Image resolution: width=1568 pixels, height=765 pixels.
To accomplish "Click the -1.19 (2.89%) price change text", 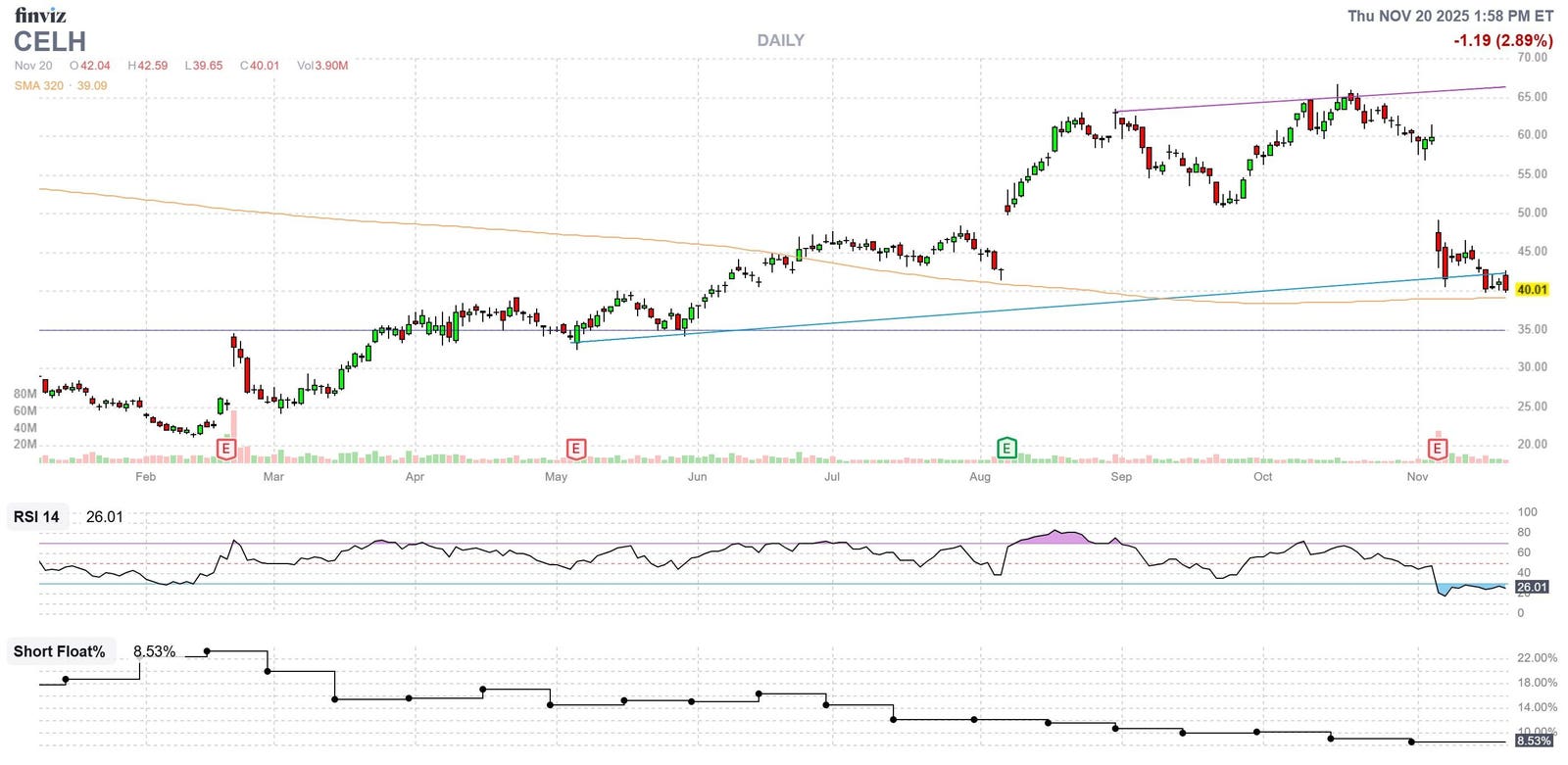I will pos(1502,41).
